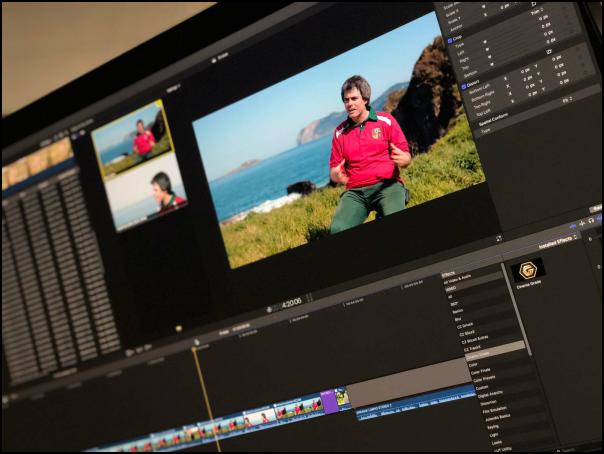Screen dimensions: 604x454
Task: Select the highlighted Cinema Grade category row
Action: [496, 350]
